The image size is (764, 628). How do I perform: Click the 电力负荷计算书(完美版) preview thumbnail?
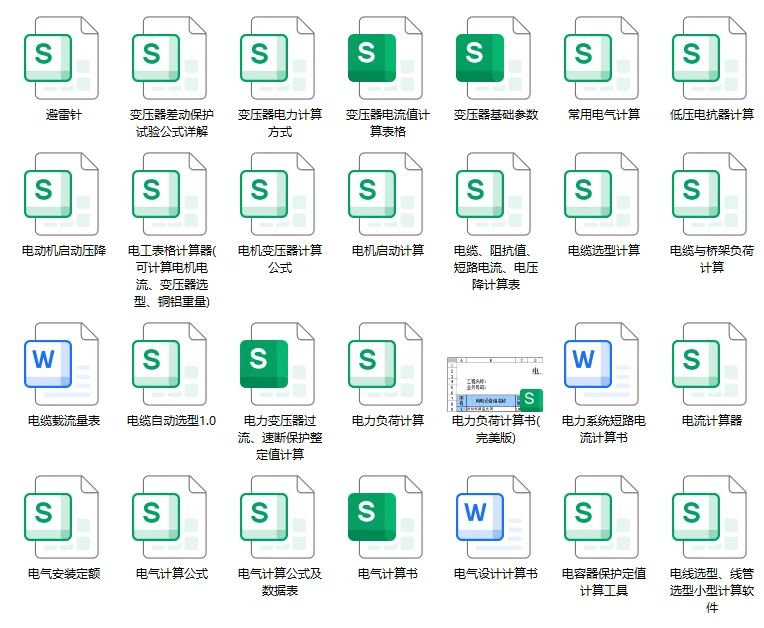point(495,384)
